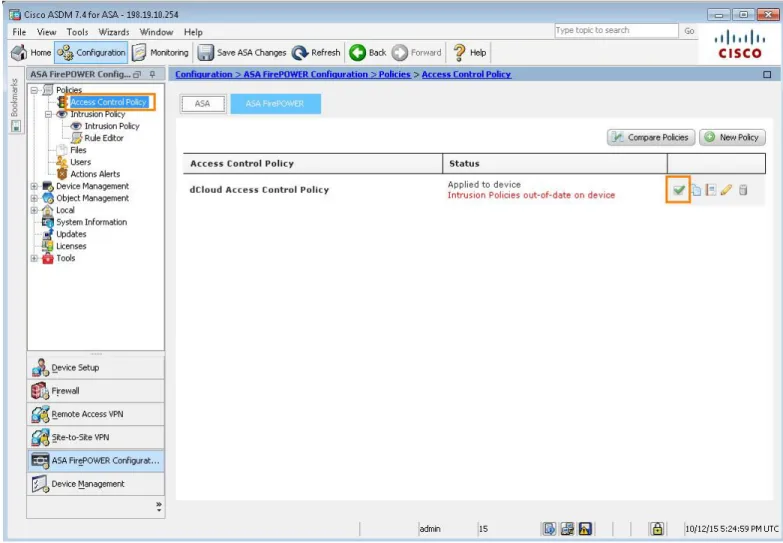This screenshot has height=543, width=783.
Task: Create a New Policy
Action: click(x=733, y=137)
